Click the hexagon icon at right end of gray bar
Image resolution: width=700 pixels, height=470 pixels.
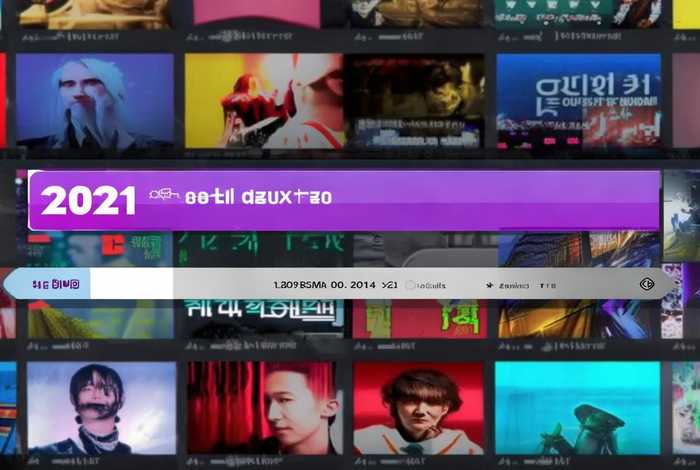point(647,284)
